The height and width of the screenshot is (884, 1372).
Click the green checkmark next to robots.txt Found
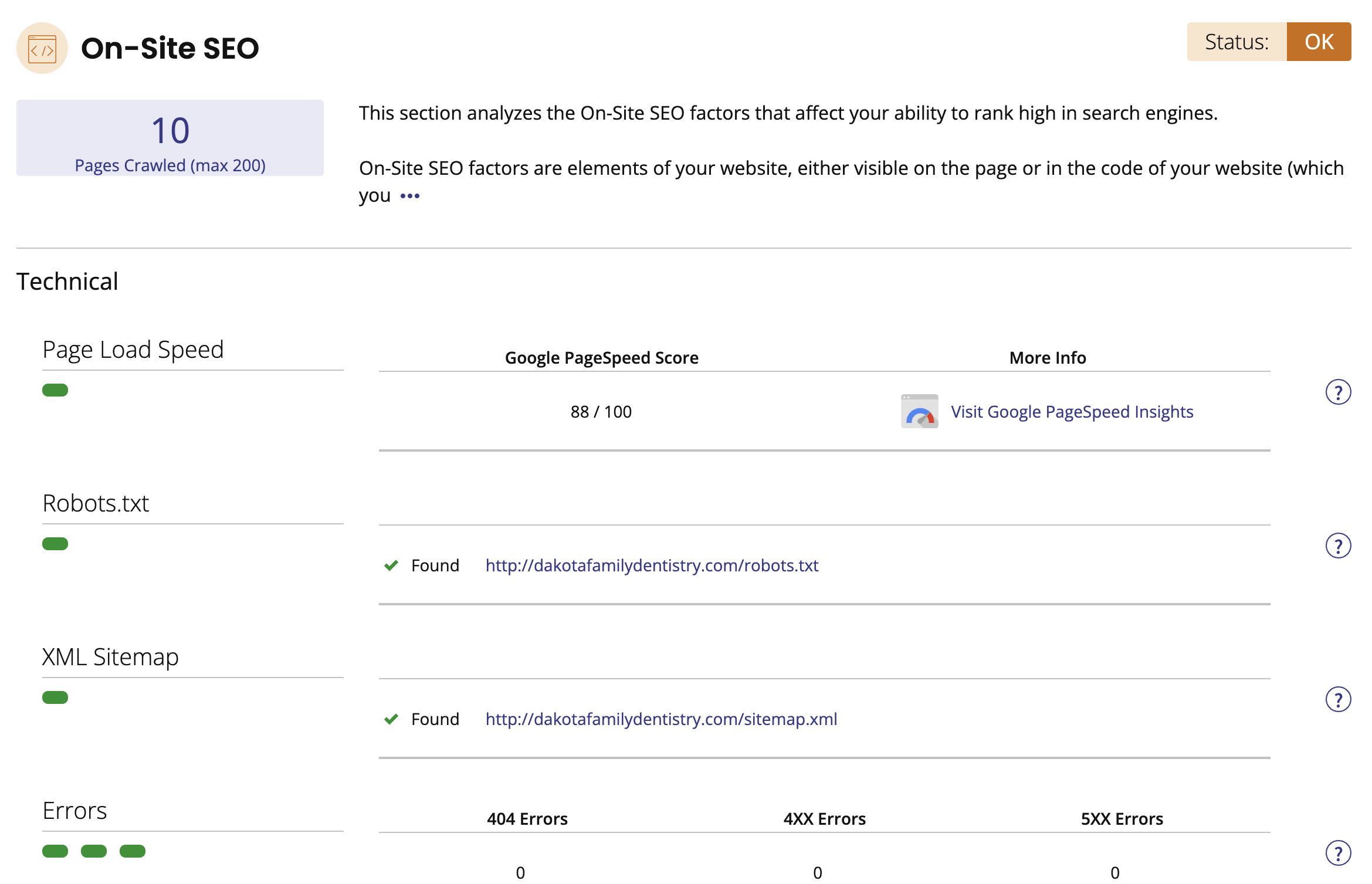click(391, 565)
